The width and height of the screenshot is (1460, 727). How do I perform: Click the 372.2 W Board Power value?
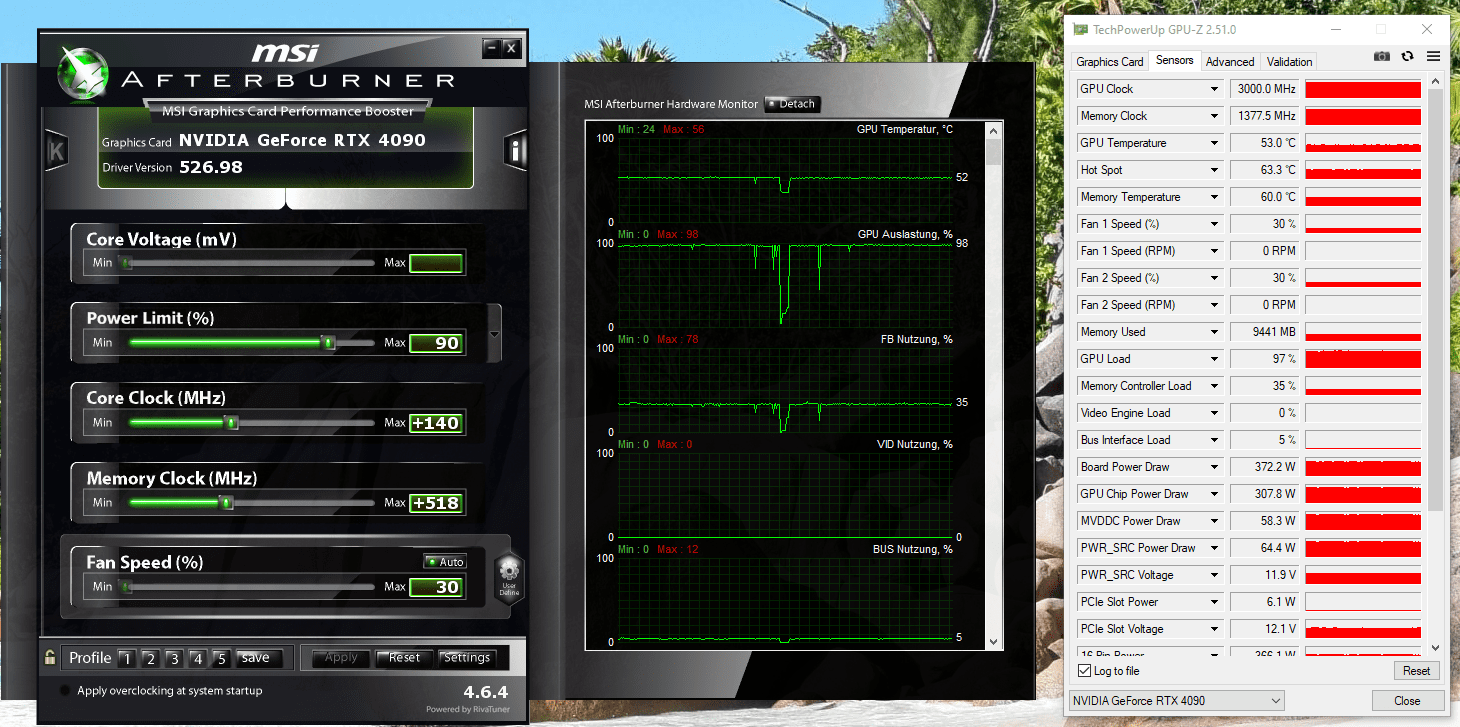click(1264, 467)
